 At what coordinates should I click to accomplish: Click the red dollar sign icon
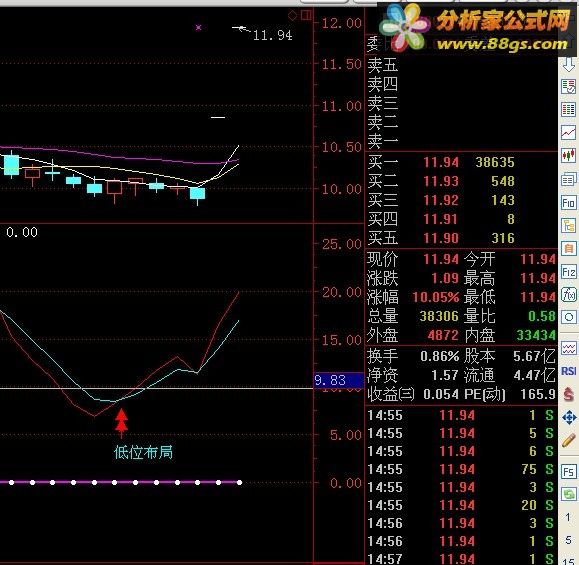tap(569, 394)
